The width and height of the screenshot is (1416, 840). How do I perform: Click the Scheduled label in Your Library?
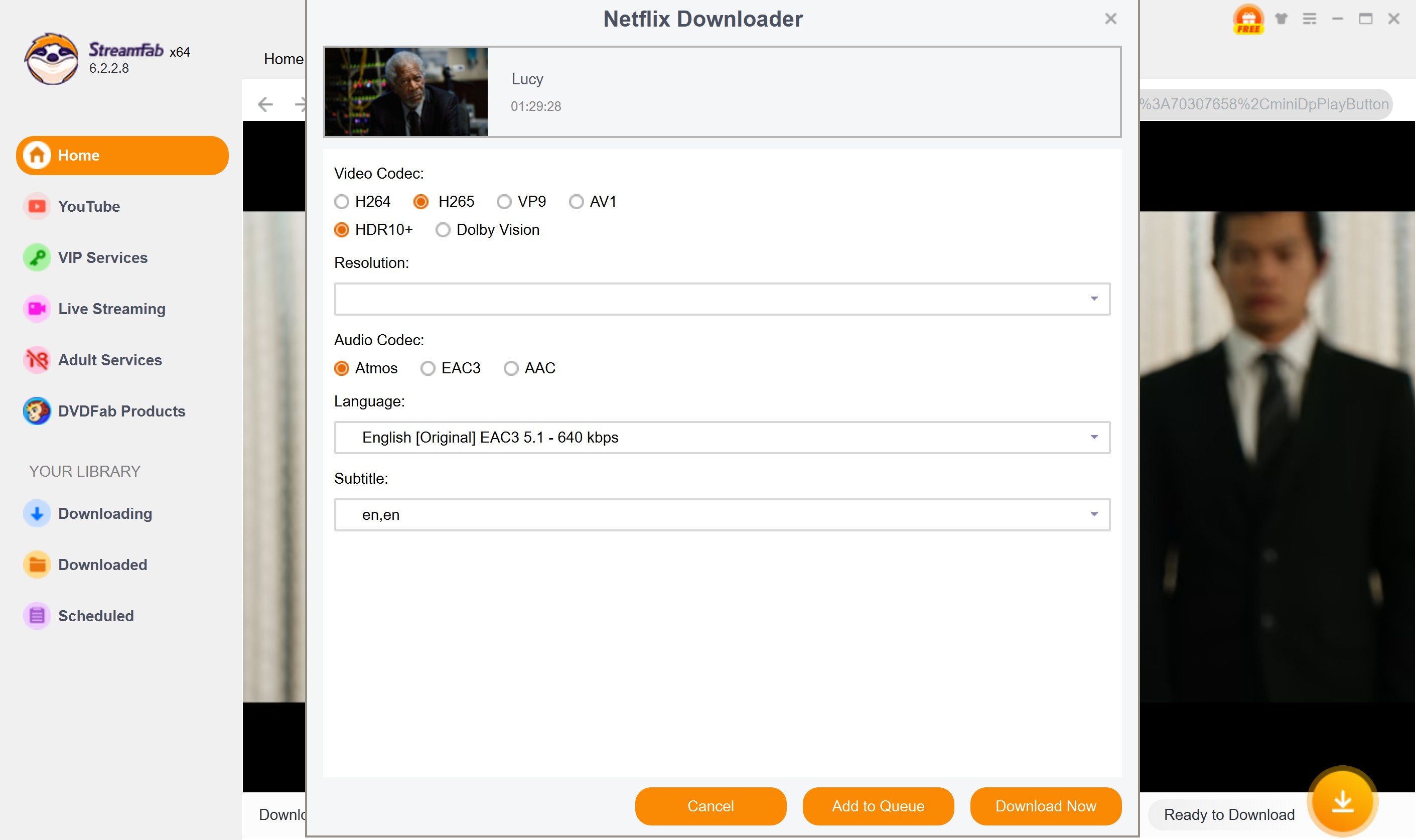(96, 616)
